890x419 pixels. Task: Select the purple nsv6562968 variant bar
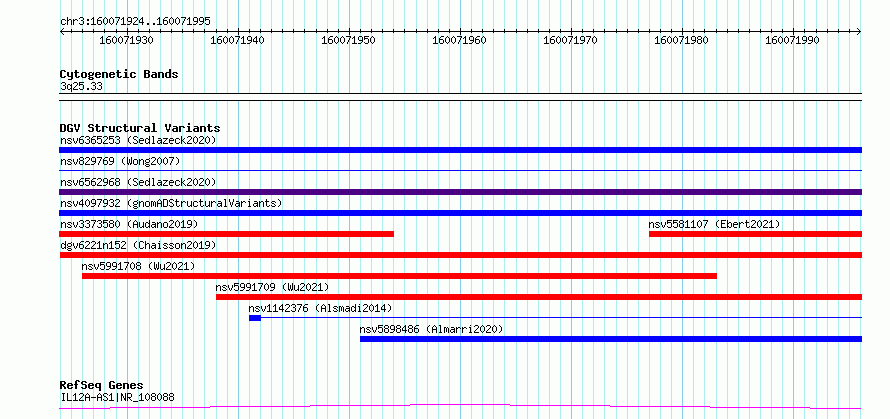click(460, 192)
